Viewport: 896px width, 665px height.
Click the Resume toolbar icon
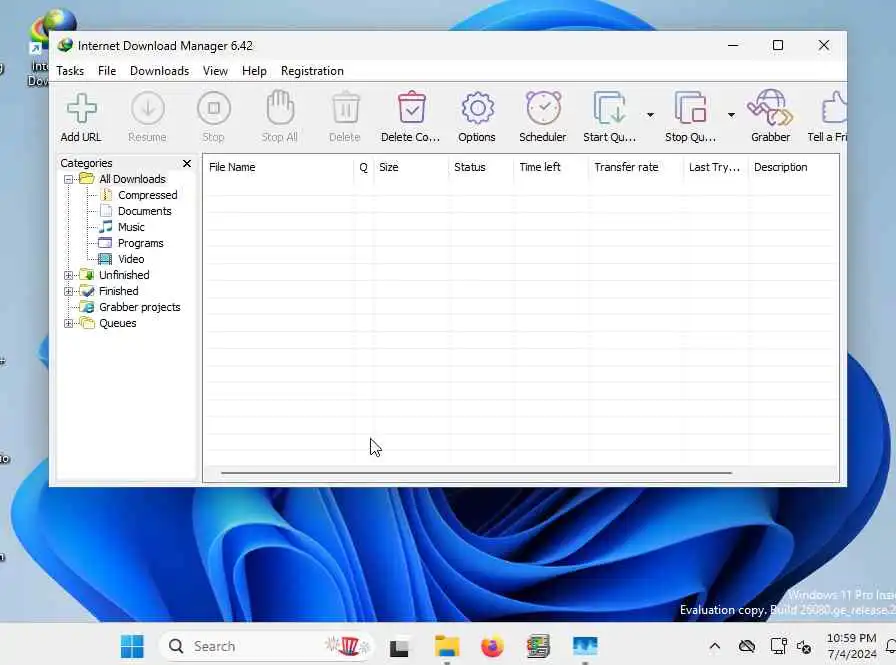point(147,108)
